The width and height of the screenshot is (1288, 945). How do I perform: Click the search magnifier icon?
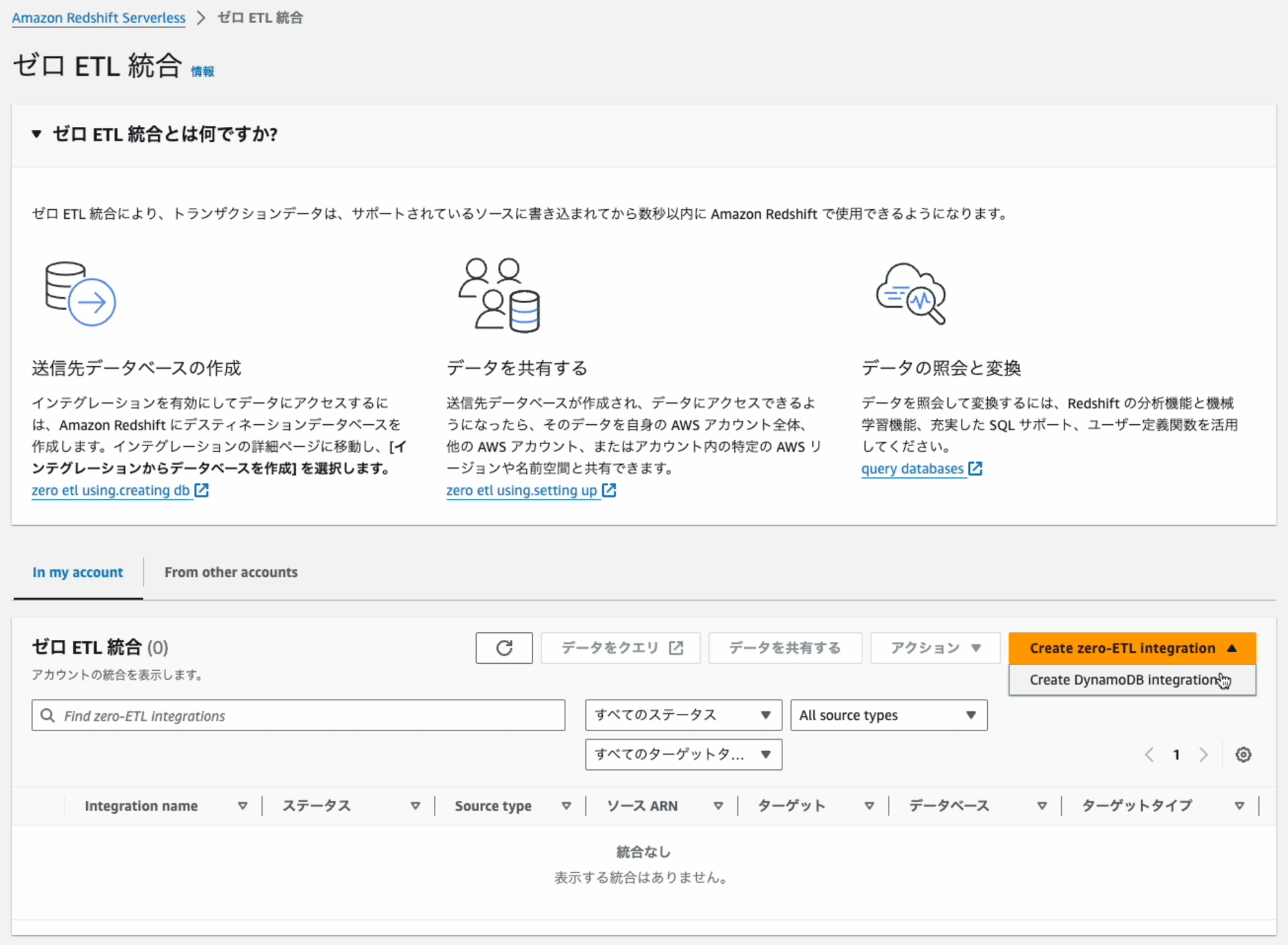coord(48,715)
